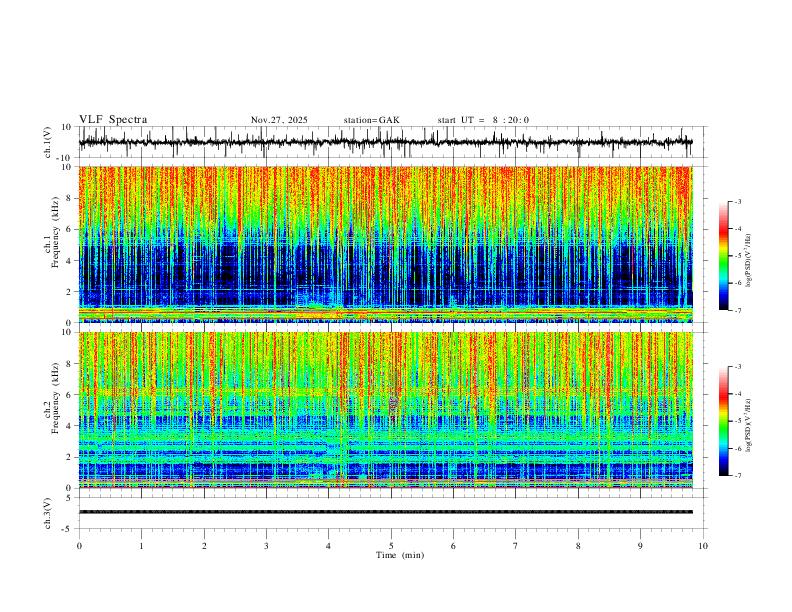Click the "Time (min)" axis label

pyautogui.click(x=400, y=555)
